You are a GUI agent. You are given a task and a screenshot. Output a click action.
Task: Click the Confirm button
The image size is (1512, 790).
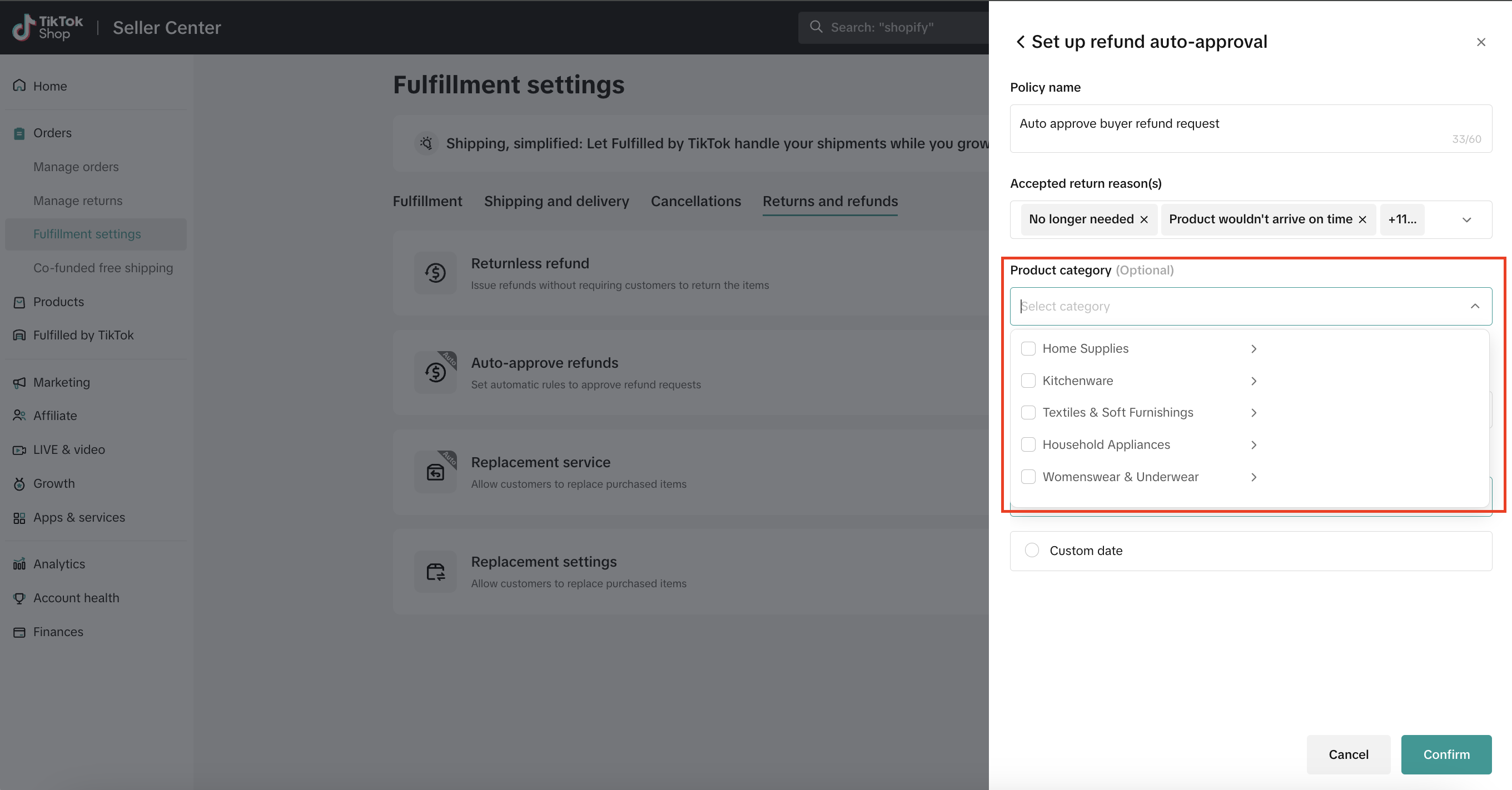[x=1446, y=754]
